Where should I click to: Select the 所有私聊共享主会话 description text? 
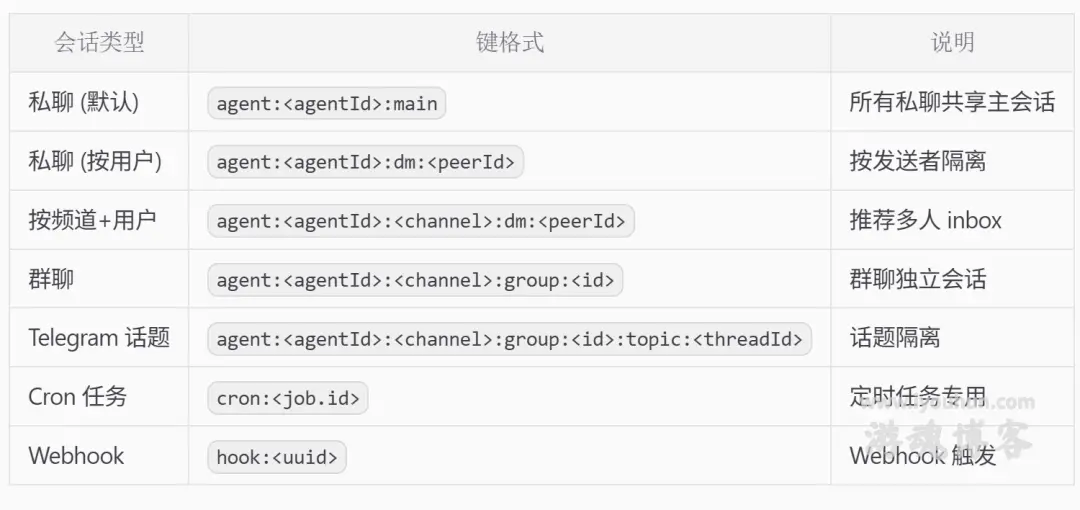click(x=952, y=103)
